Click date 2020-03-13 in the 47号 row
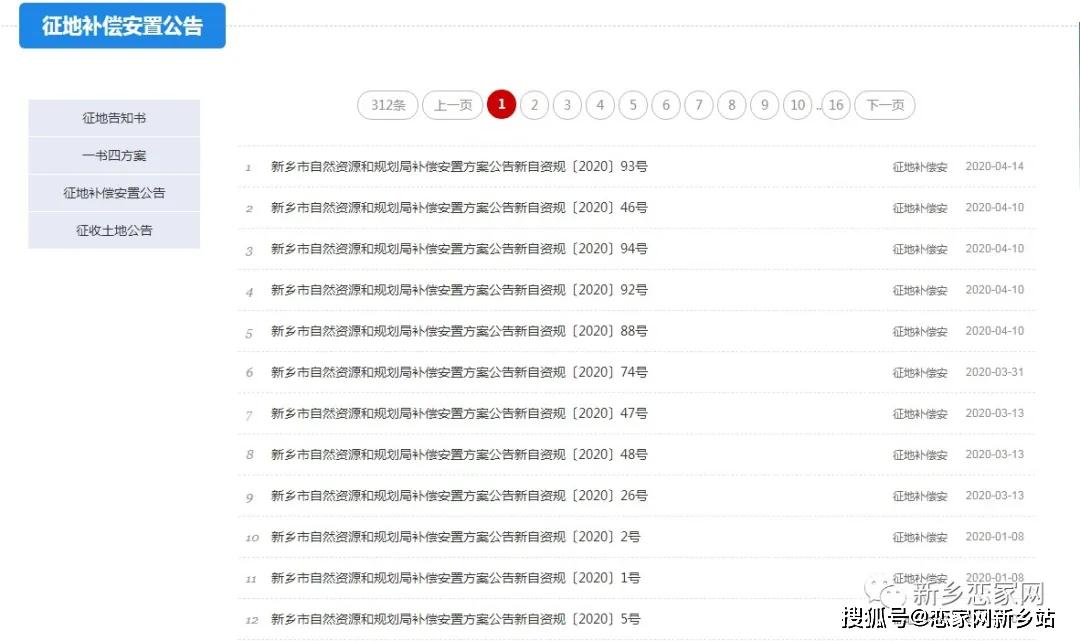 click(995, 413)
